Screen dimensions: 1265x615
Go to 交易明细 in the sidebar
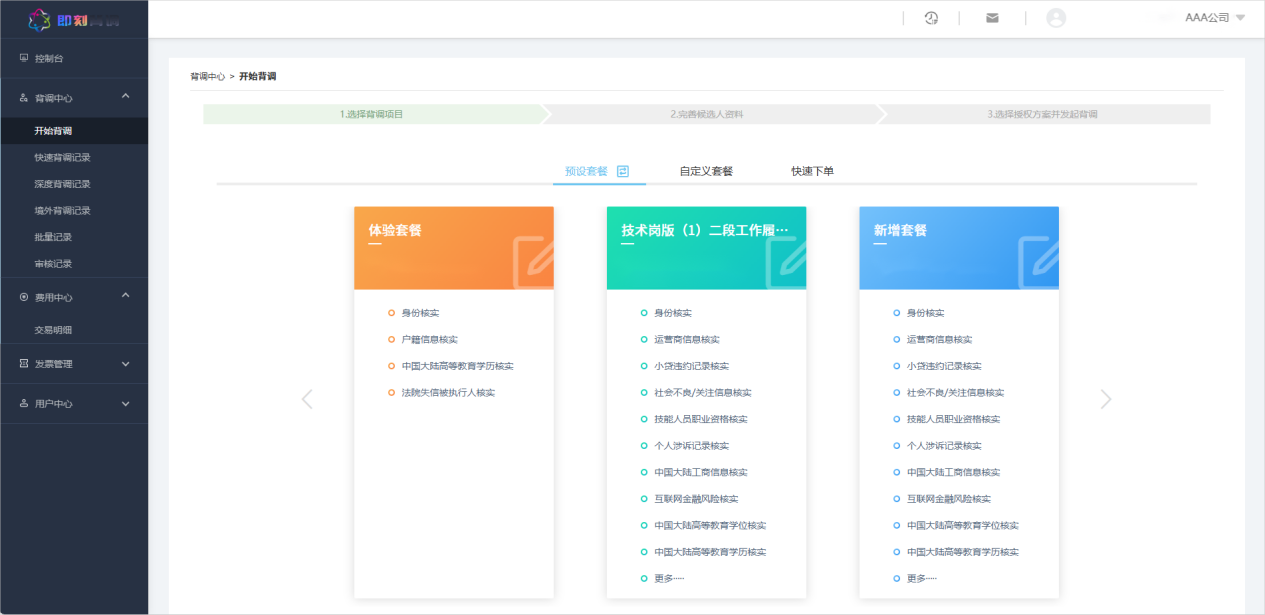53,330
